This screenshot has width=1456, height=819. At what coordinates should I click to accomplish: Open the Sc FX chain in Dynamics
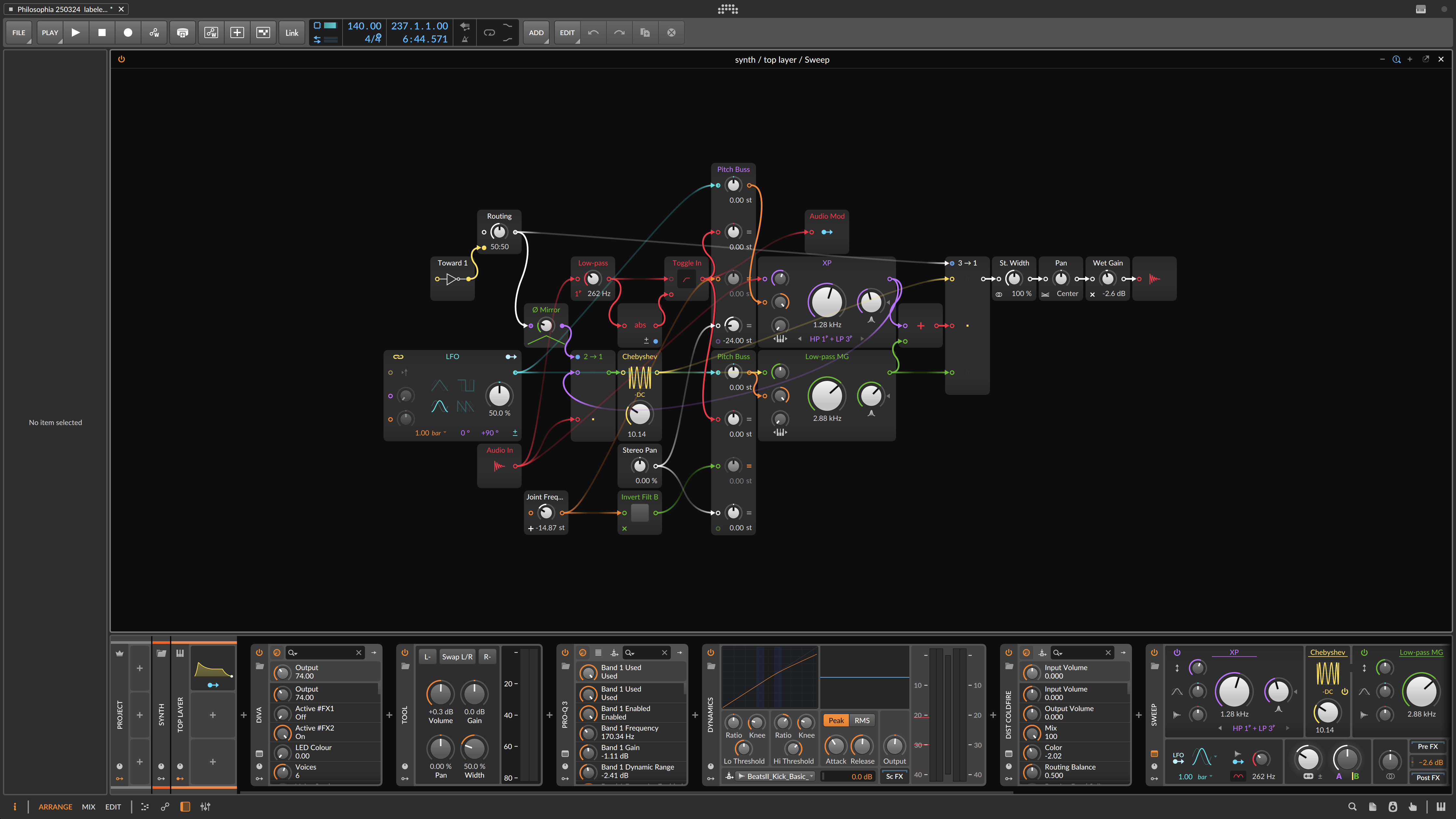(x=894, y=777)
